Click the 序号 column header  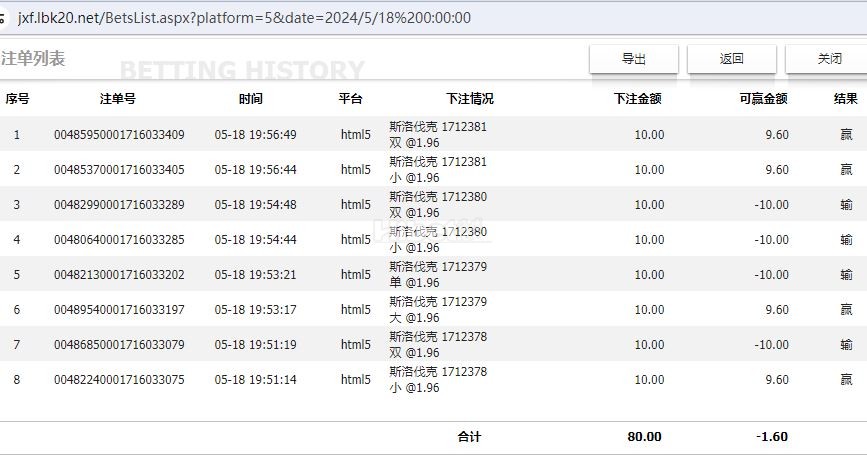pos(17,99)
